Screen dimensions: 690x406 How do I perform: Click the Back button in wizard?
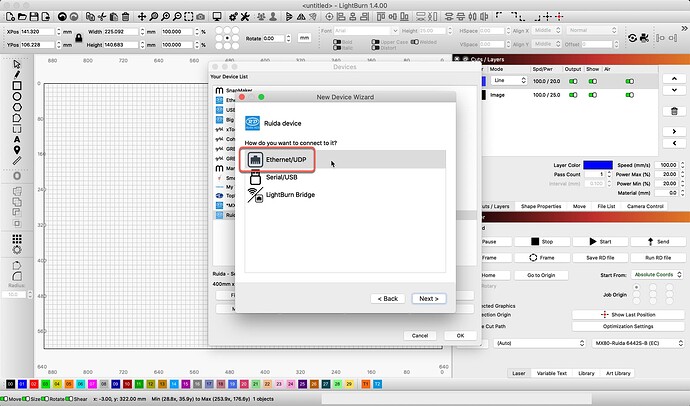click(x=387, y=298)
